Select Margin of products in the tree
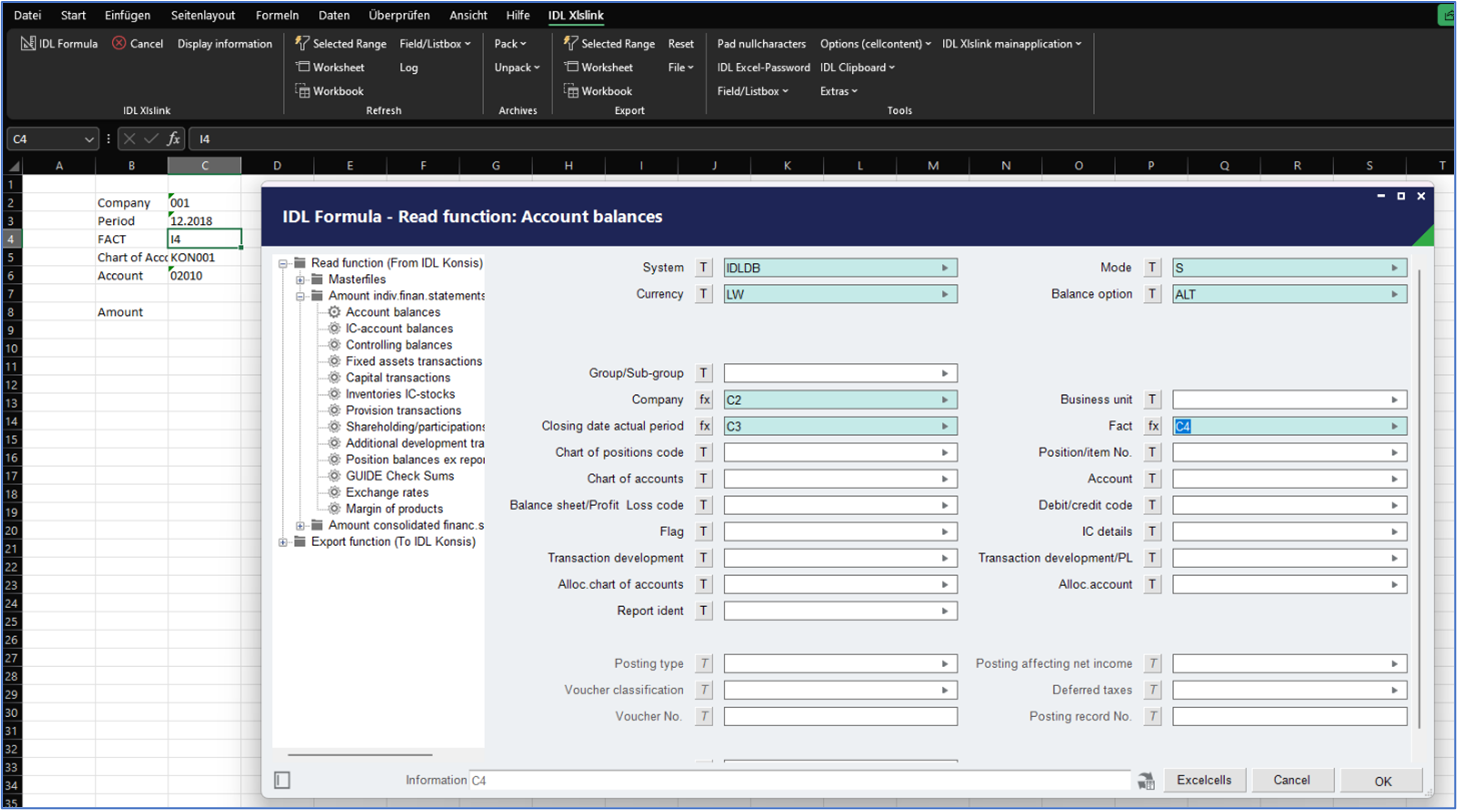This screenshot has width=1457, height=810. click(x=385, y=508)
